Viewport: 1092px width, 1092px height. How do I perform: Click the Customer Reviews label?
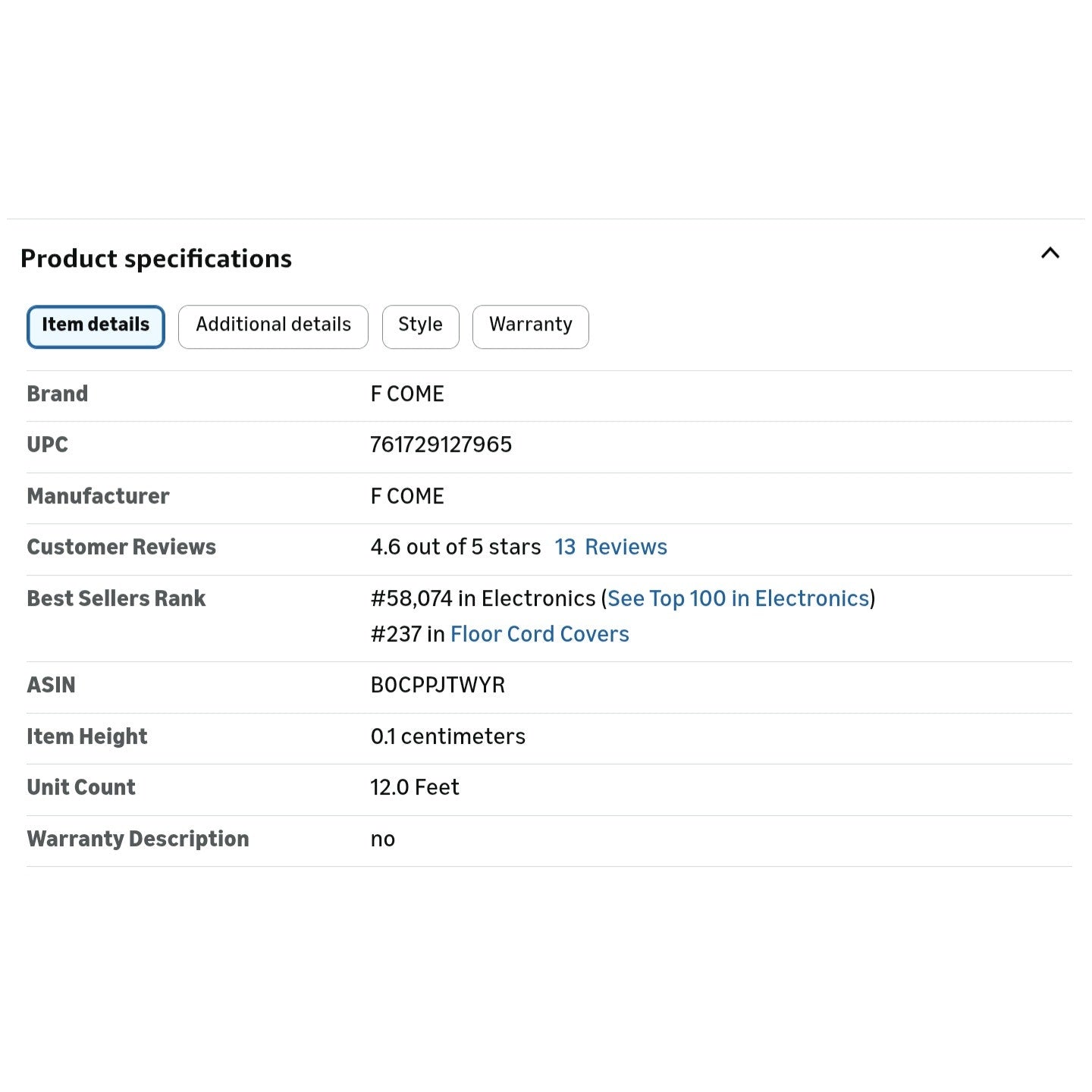tap(121, 547)
